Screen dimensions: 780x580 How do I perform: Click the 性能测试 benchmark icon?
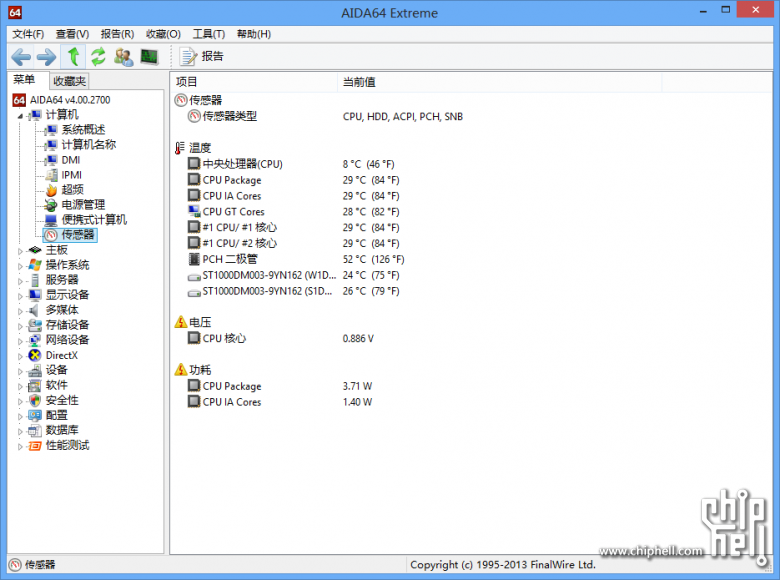click(x=35, y=446)
